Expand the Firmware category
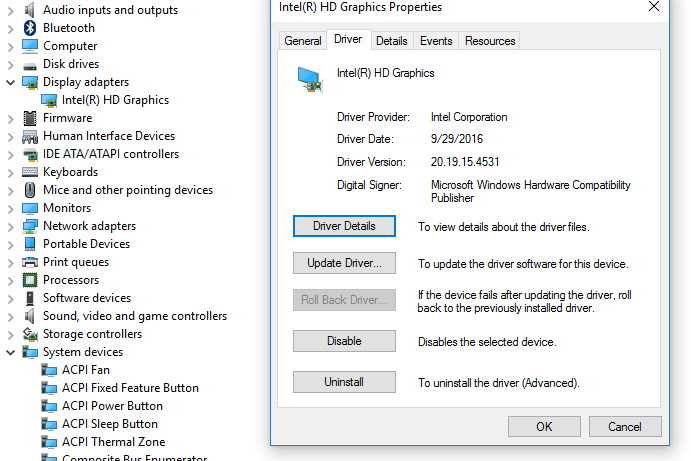This screenshot has height=461, width=691. click(11, 119)
